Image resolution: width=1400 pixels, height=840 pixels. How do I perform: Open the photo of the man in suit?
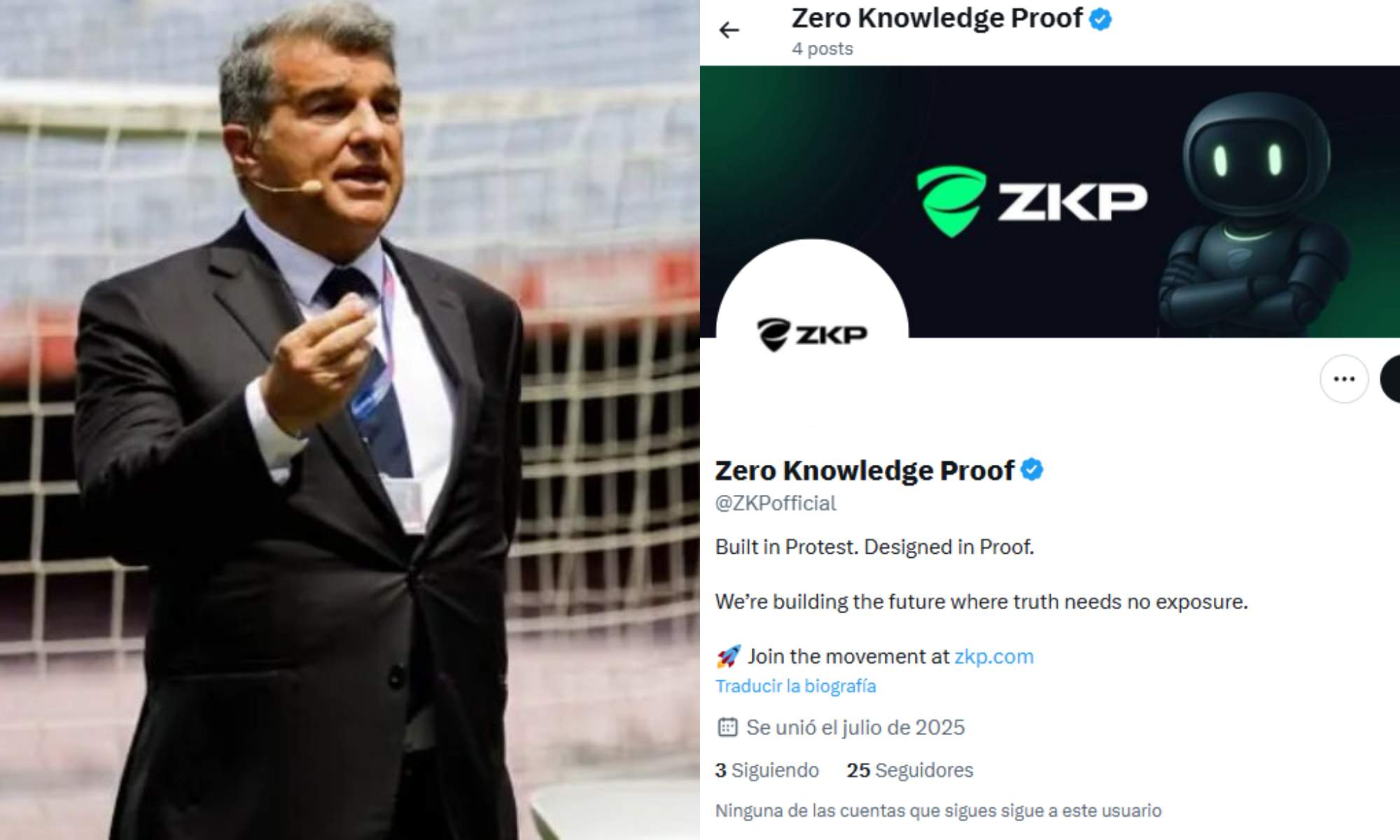pos(350,420)
